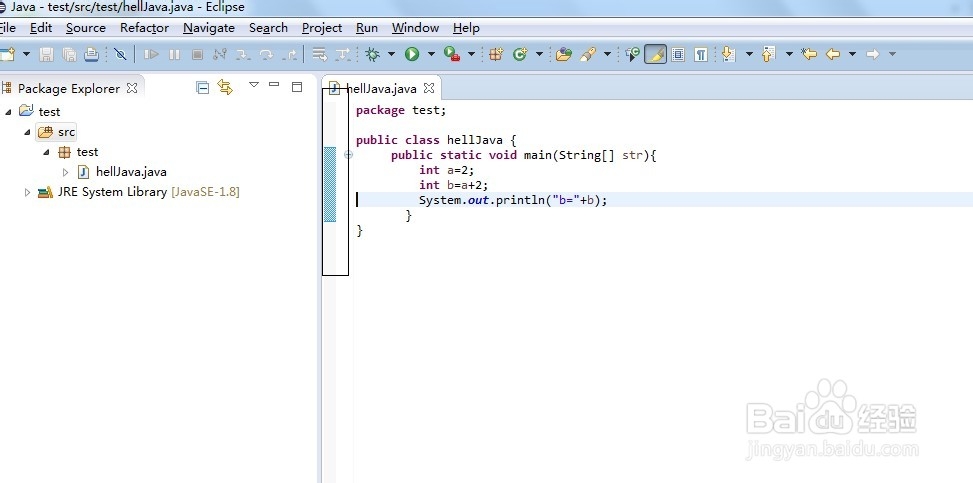This screenshot has height=483, width=973.
Task: Click the line 'int b=a+2;' in editor
Action: point(454,184)
